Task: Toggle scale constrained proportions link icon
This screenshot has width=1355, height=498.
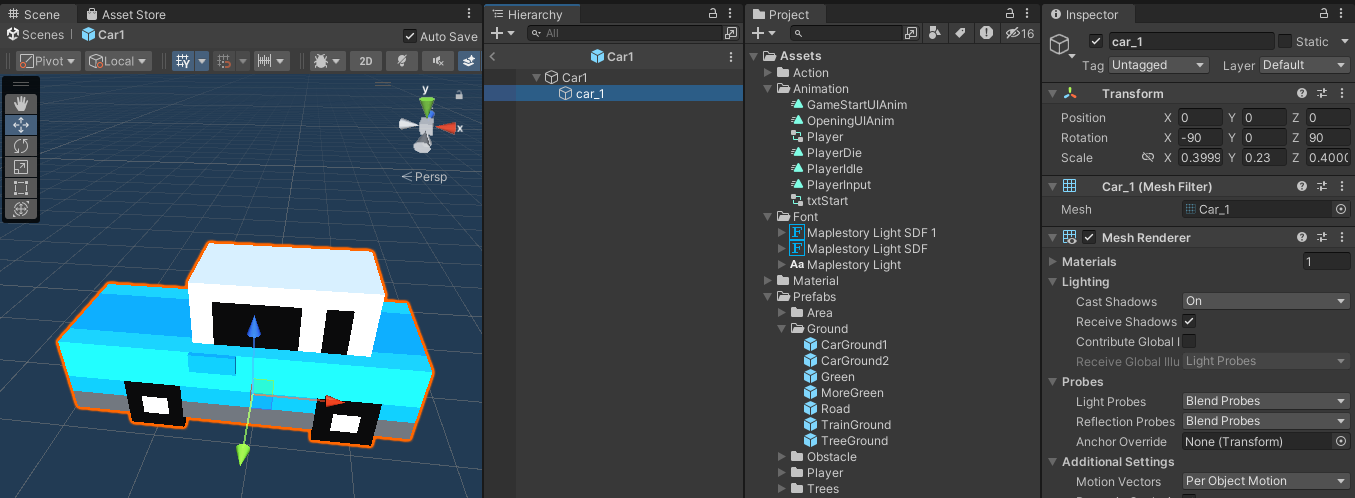Action: tap(1148, 158)
